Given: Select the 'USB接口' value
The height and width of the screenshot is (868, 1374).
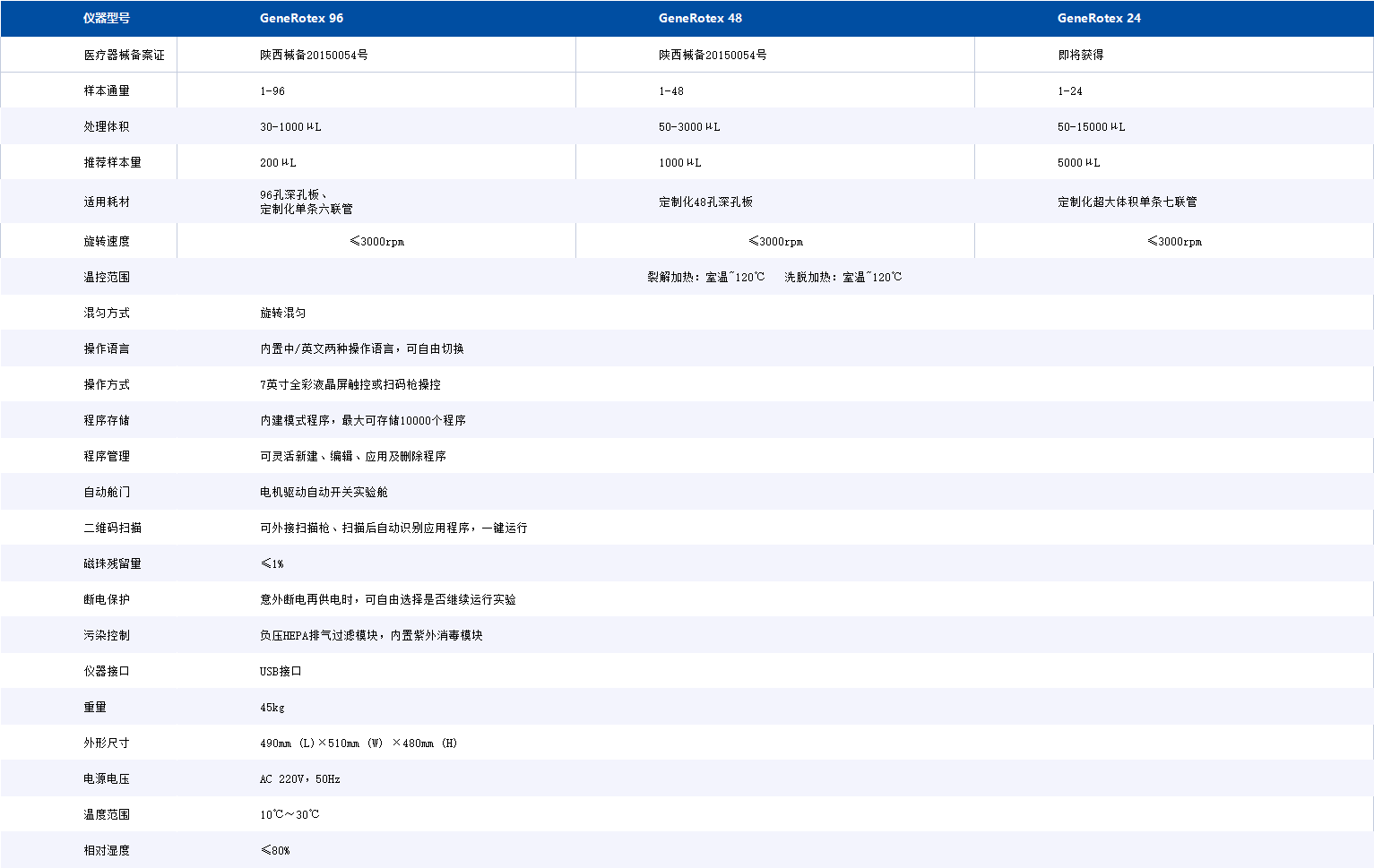Looking at the screenshot, I should (x=281, y=671).
